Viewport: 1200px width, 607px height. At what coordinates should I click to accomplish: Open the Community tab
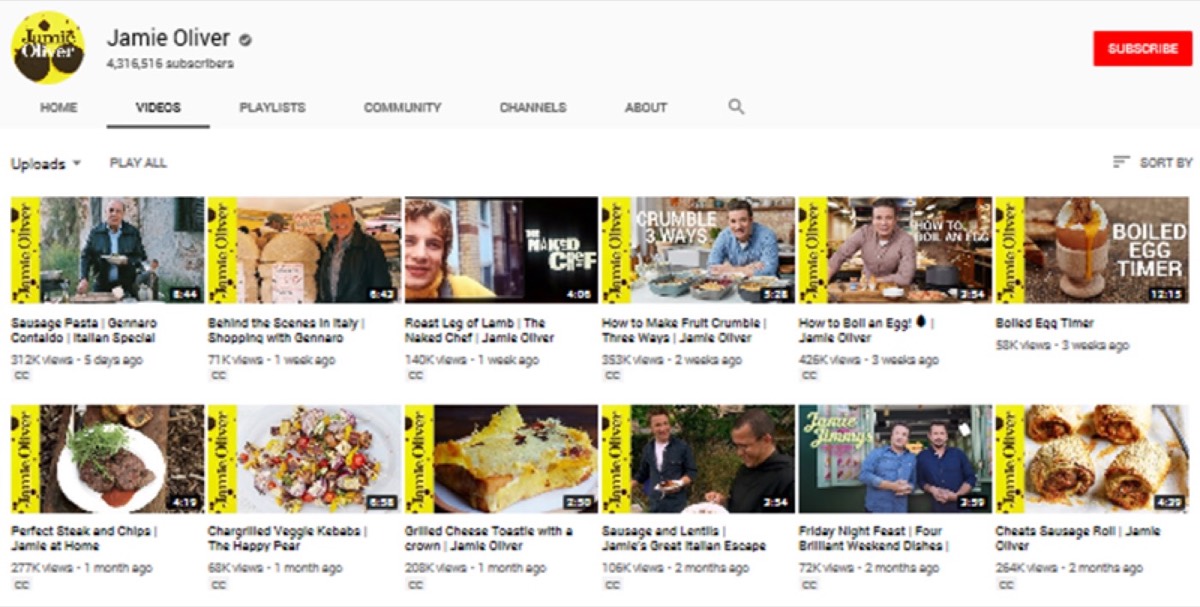pyautogui.click(x=402, y=107)
